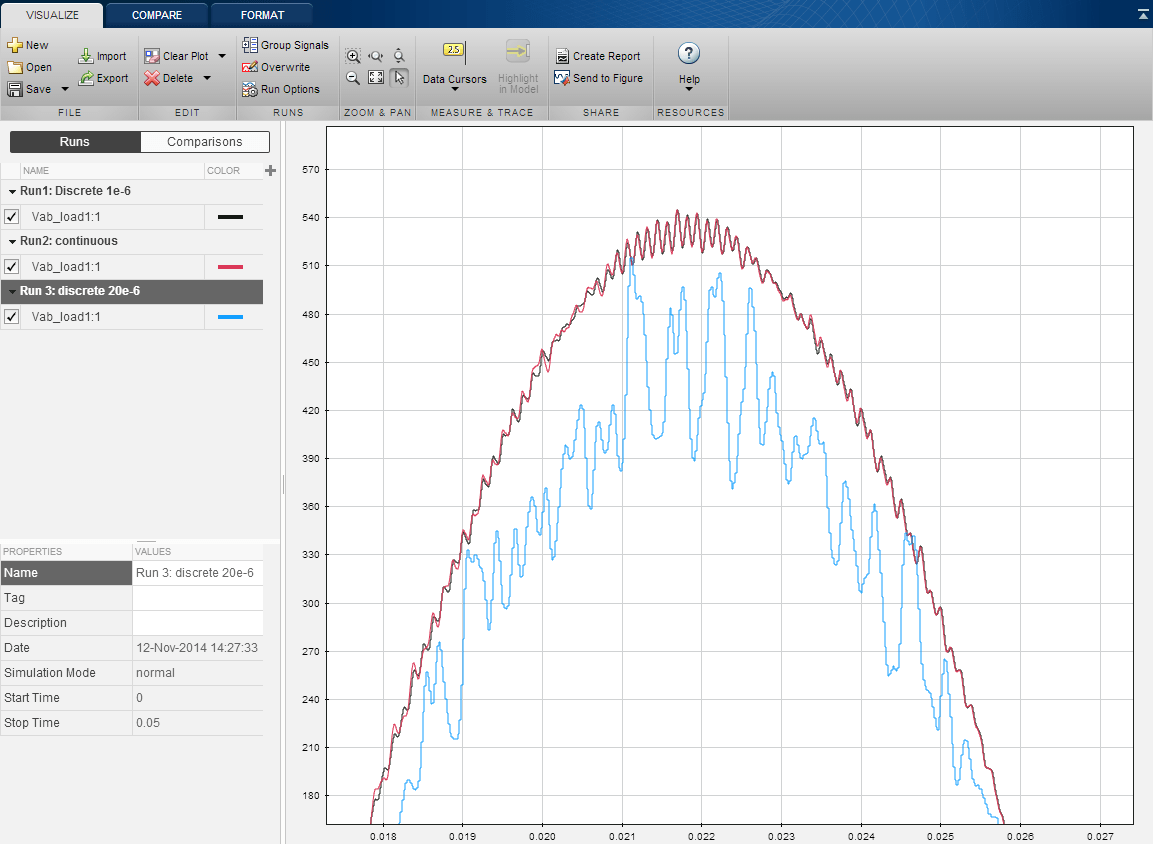
Task: Activate the arrow pointer select tool
Action: click(x=399, y=78)
